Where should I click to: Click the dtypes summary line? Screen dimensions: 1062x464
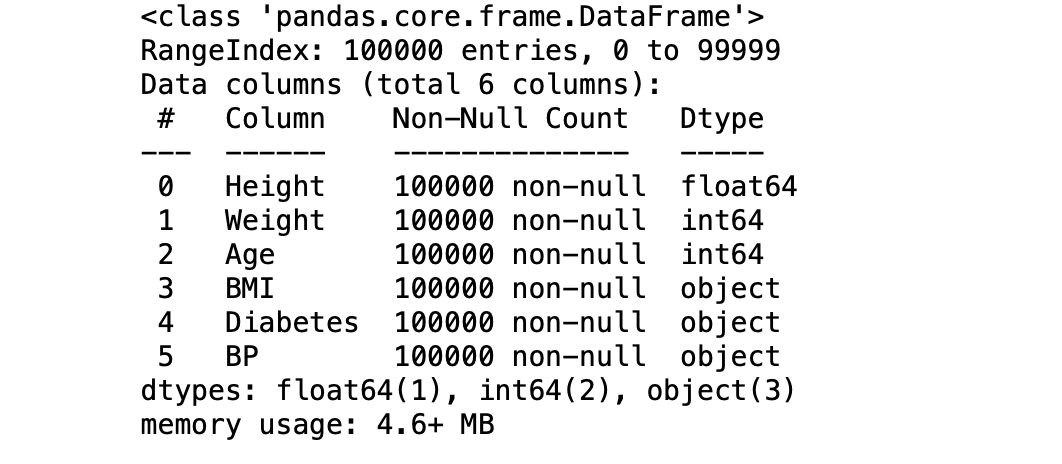tap(468, 392)
